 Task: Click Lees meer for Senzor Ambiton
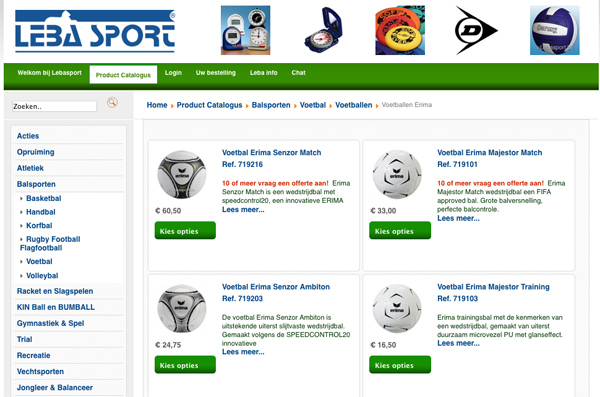[243, 352]
